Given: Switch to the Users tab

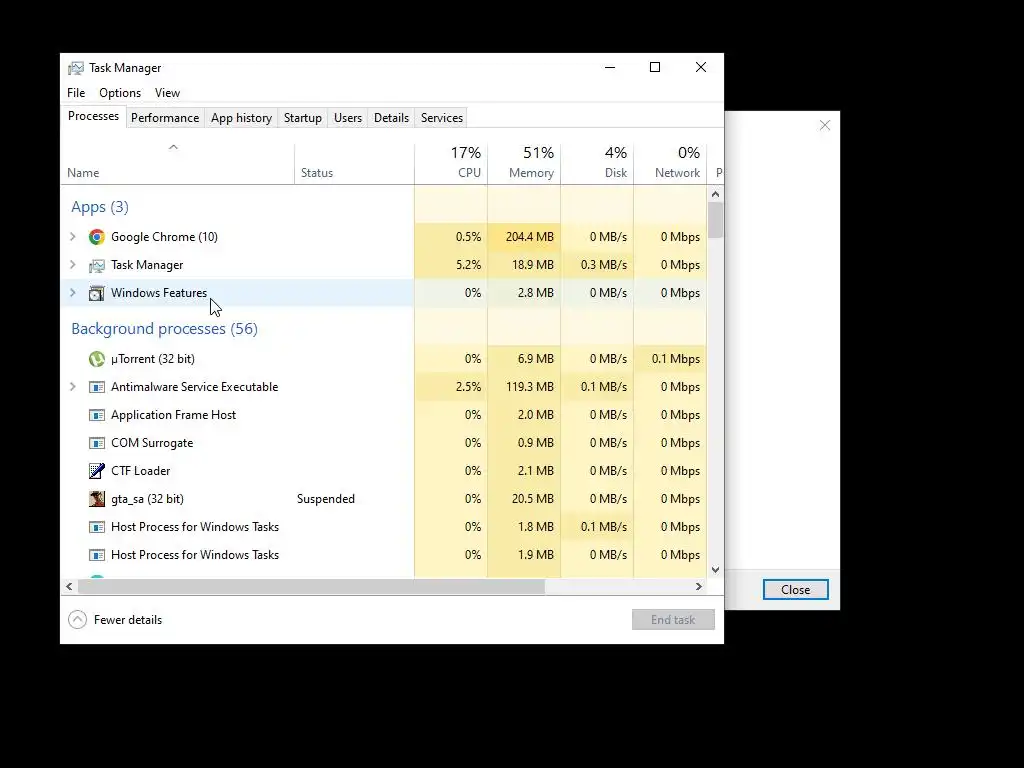Looking at the screenshot, I should coord(347,118).
